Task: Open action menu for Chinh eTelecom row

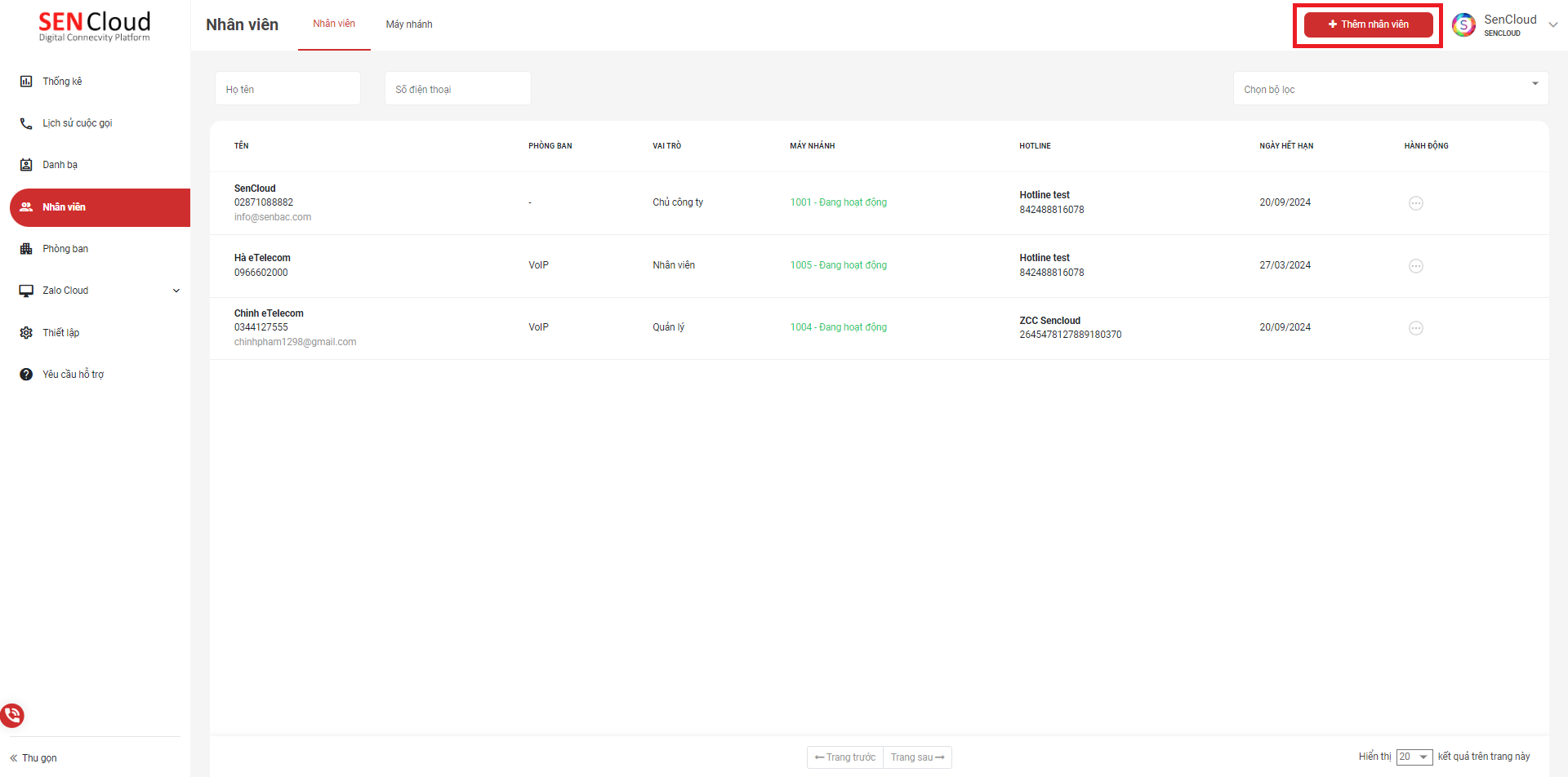Action: 1415,328
